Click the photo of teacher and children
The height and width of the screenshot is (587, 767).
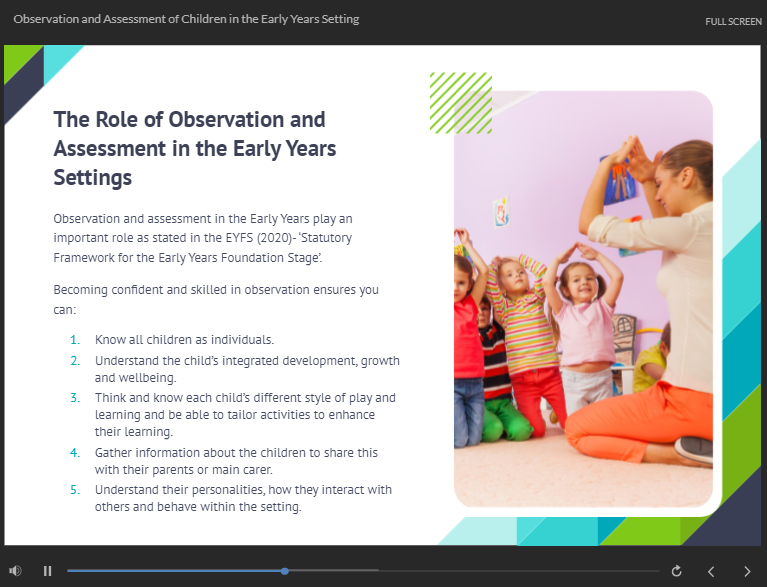tap(583, 298)
